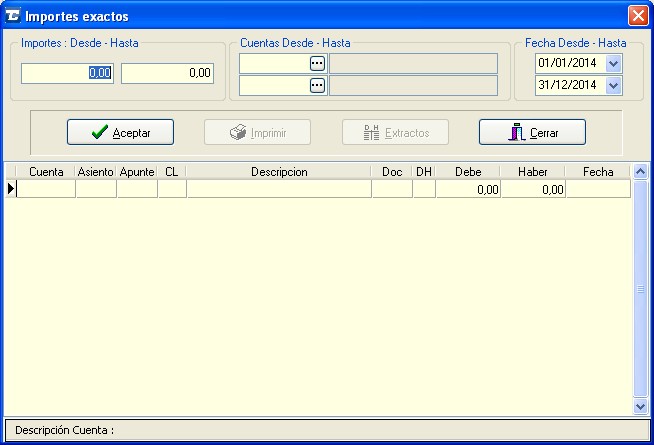Click the first account description display box

tap(413, 63)
